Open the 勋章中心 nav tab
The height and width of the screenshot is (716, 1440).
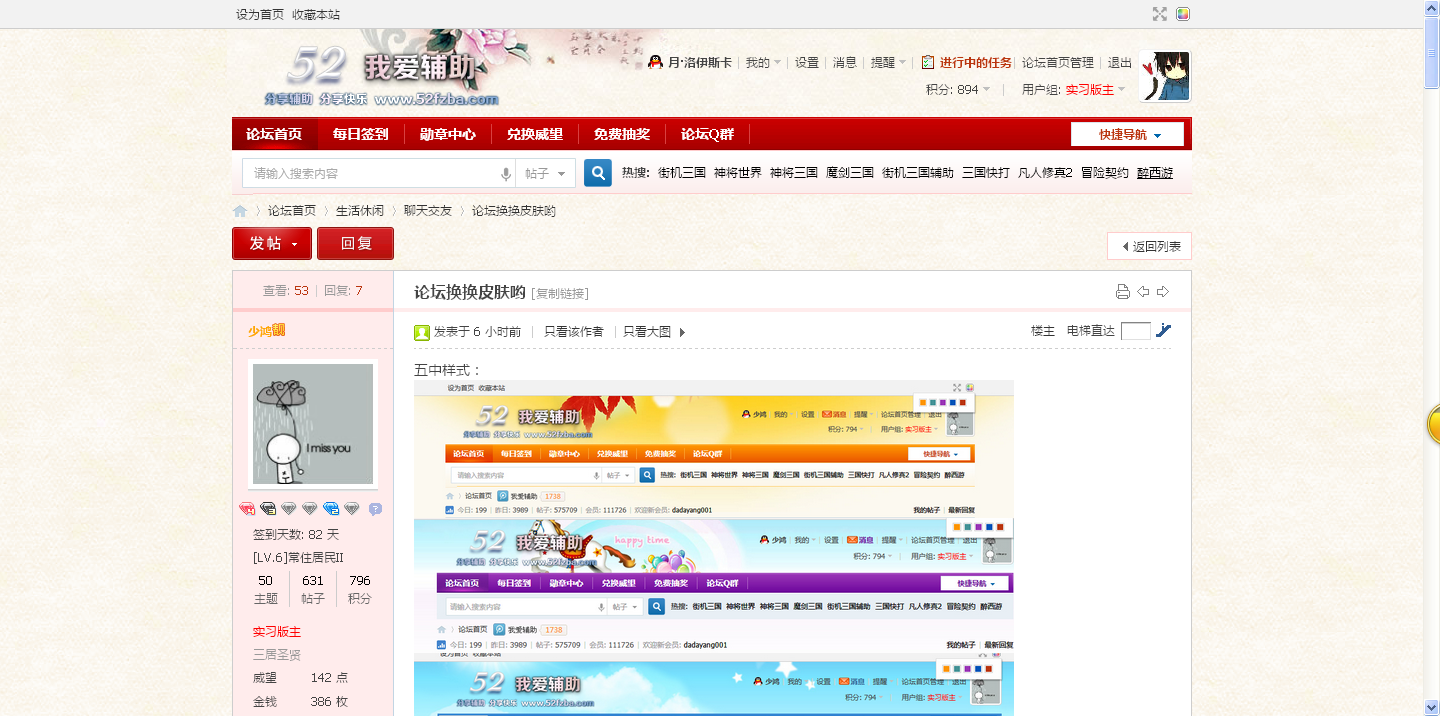pyautogui.click(x=448, y=134)
